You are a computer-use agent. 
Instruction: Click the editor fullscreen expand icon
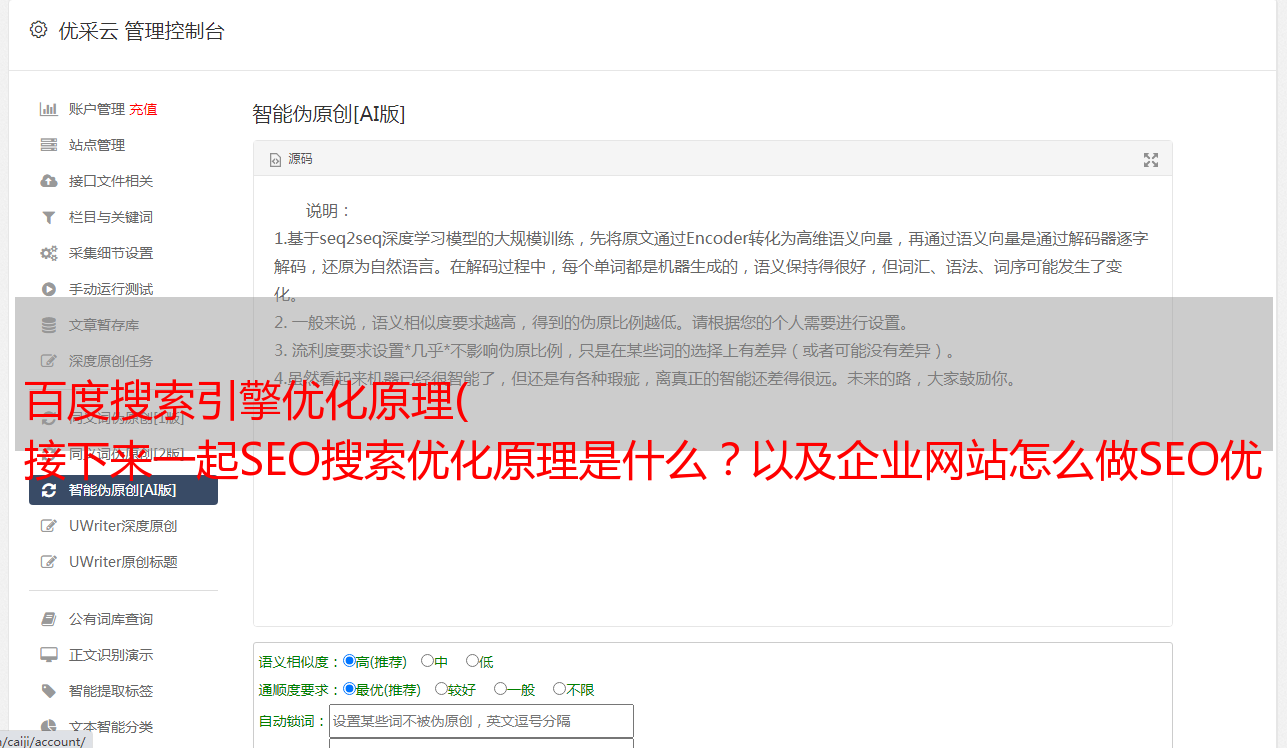tap(1151, 160)
